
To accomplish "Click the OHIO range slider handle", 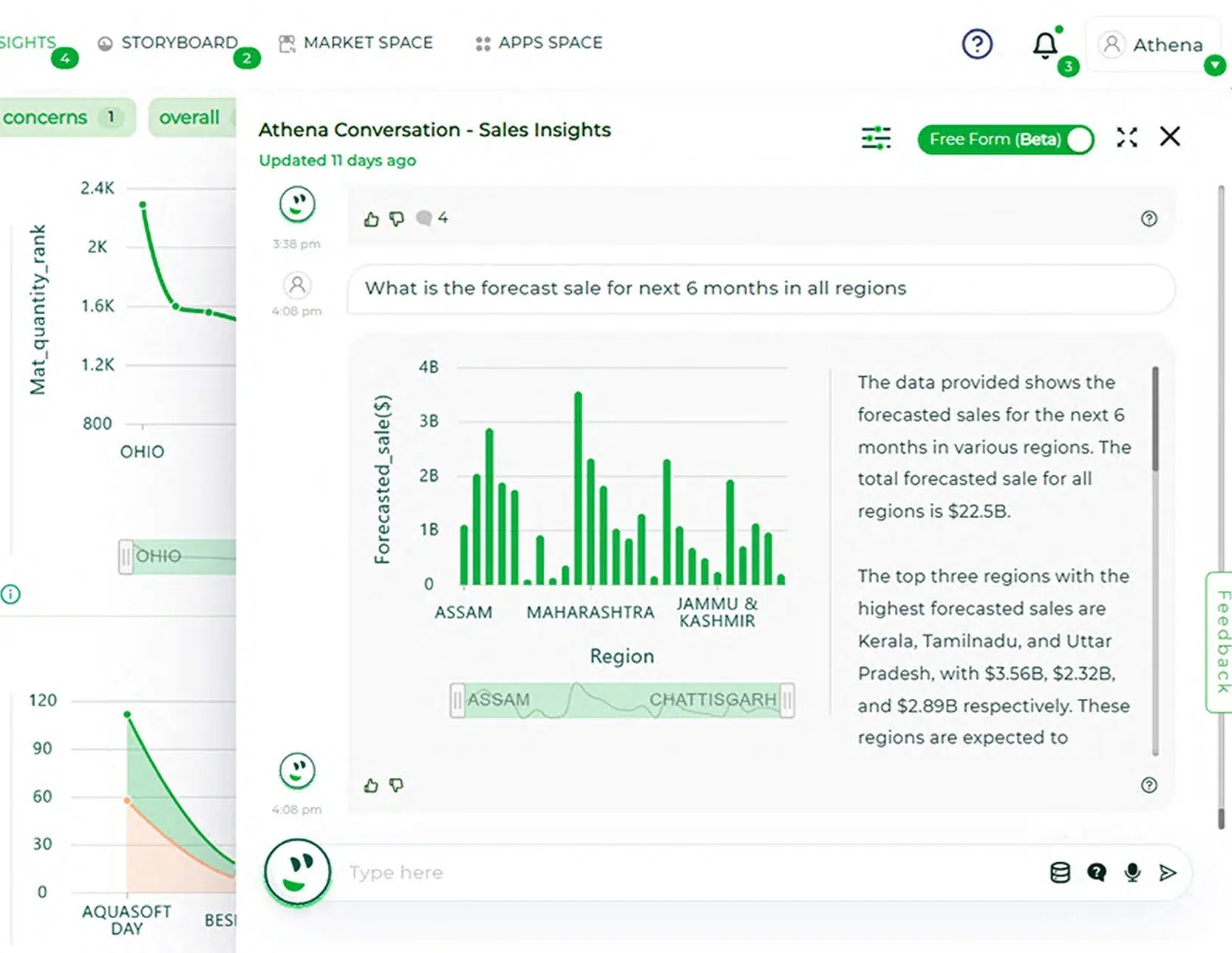I will (x=126, y=556).
